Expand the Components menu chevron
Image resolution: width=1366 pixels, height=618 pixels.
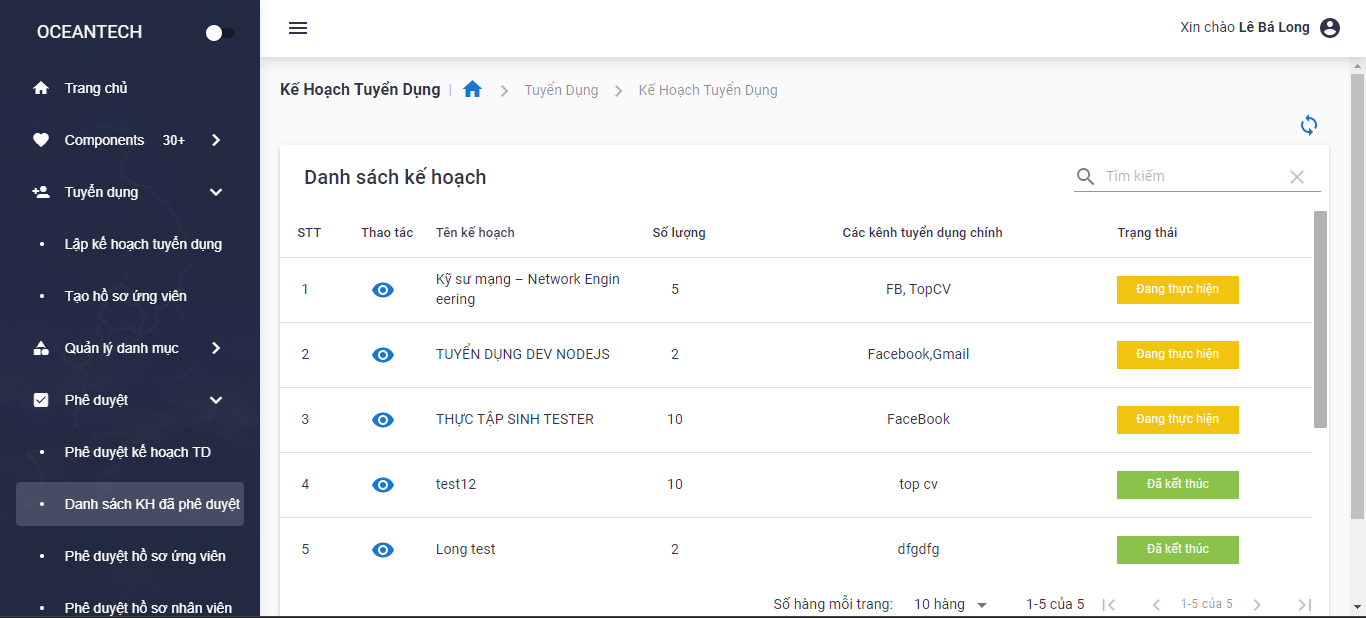click(x=216, y=140)
